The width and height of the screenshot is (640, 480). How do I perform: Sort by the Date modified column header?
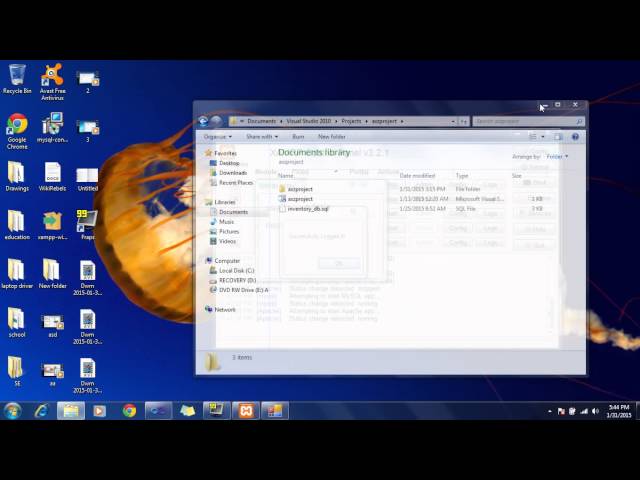tap(417, 176)
